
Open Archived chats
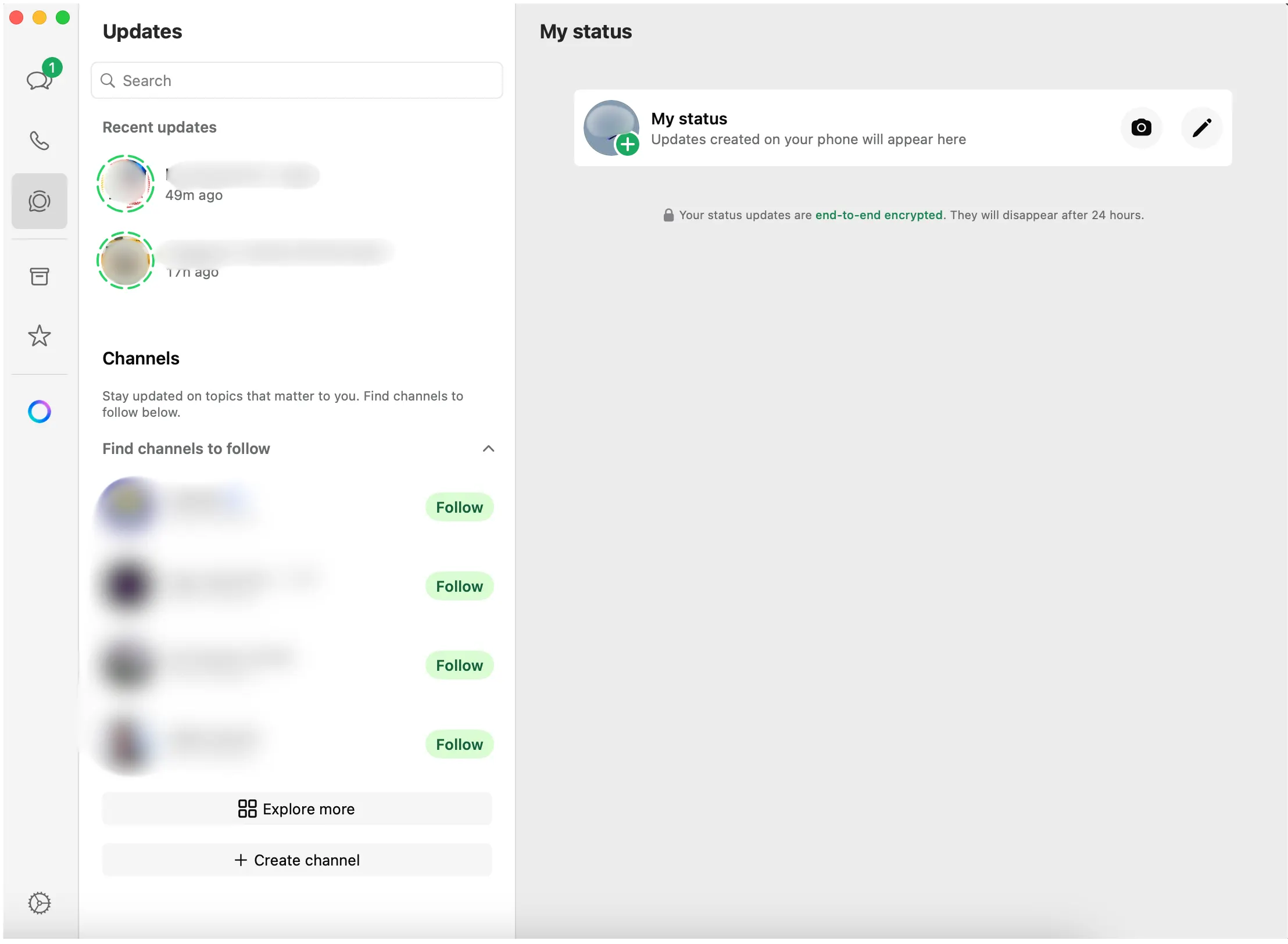pyautogui.click(x=39, y=276)
